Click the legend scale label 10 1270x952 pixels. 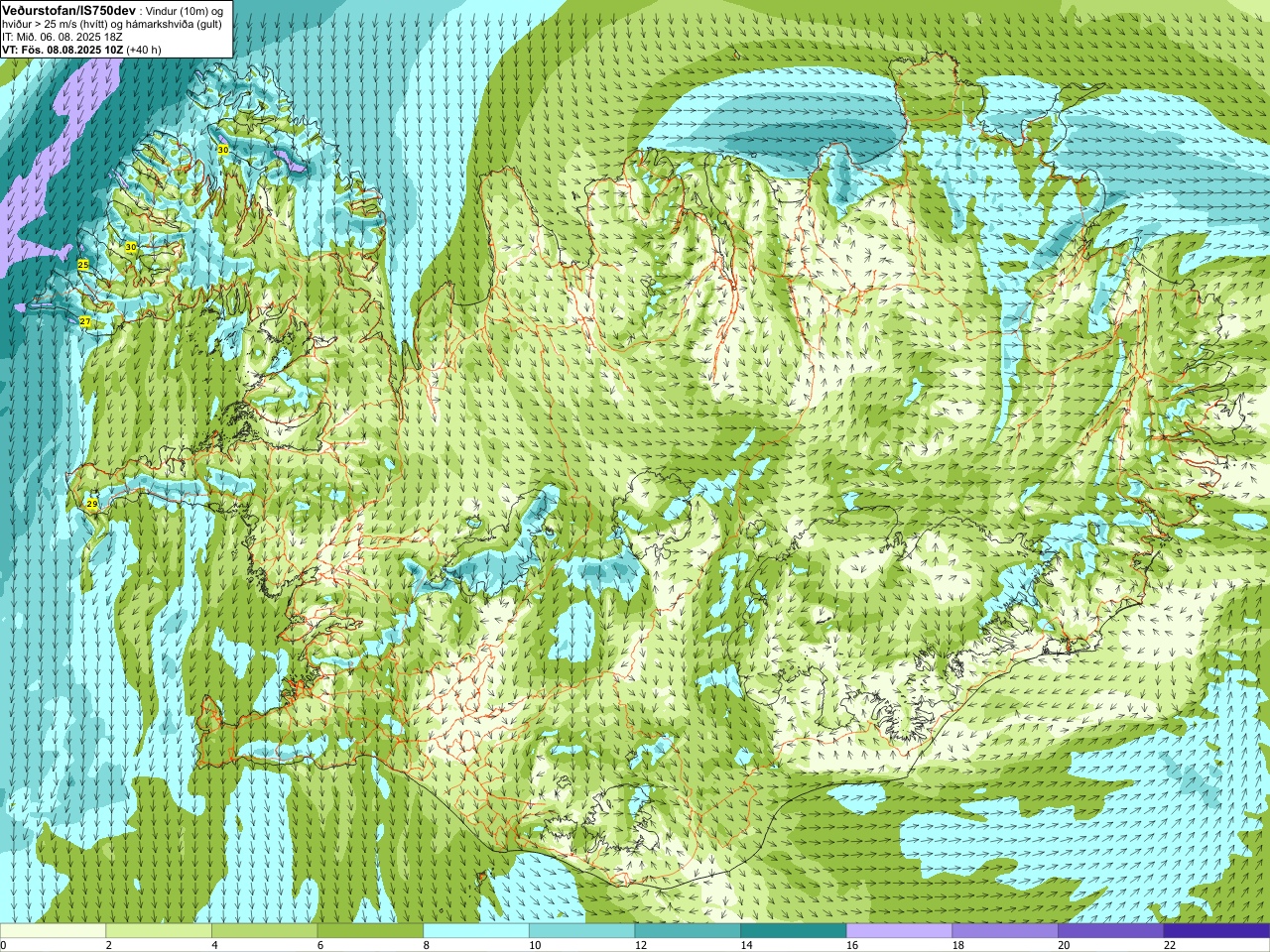pos(535,946)
